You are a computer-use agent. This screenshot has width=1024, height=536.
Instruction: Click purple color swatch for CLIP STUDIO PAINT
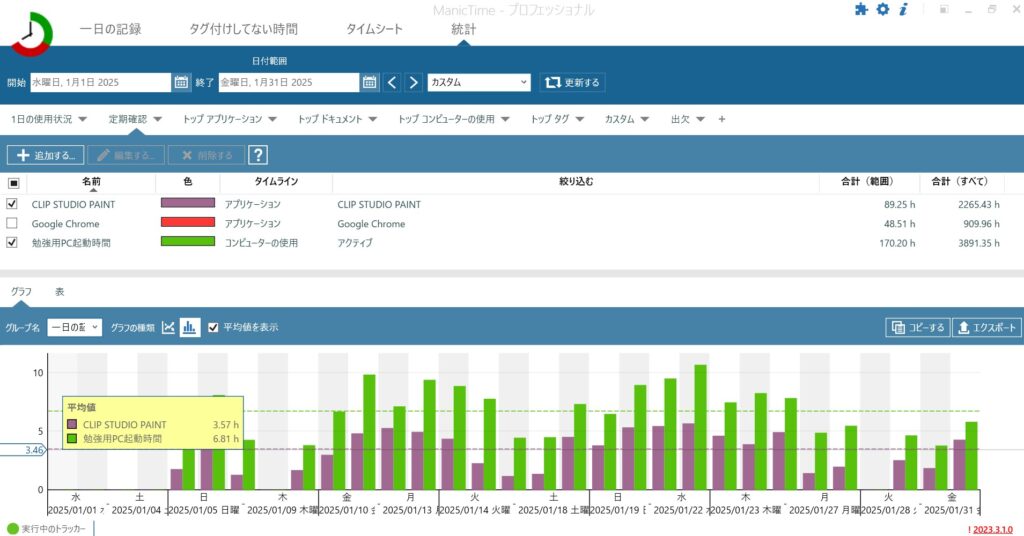tap(188, 203)
